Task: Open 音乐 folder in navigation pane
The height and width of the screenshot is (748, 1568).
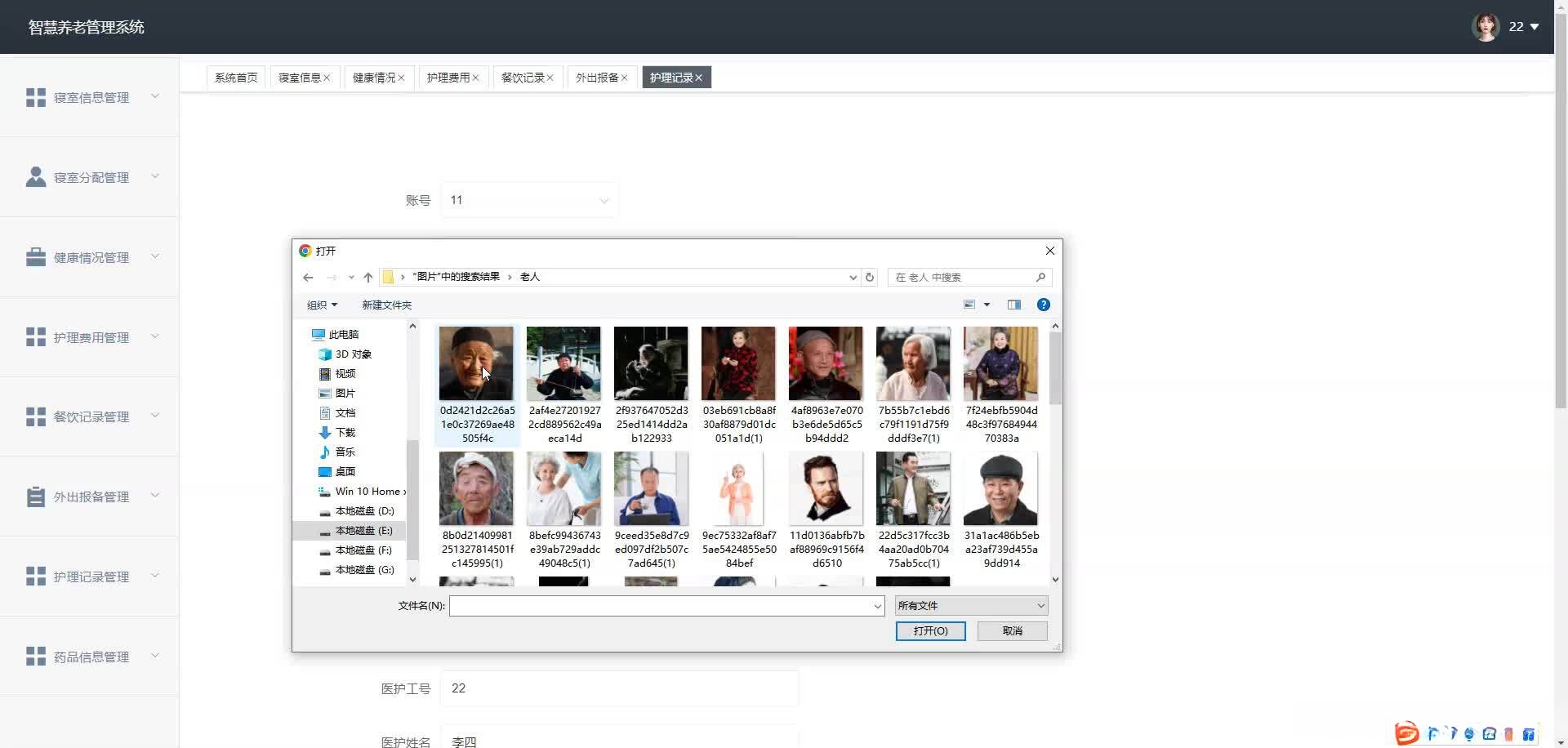Action: [345, 452]
